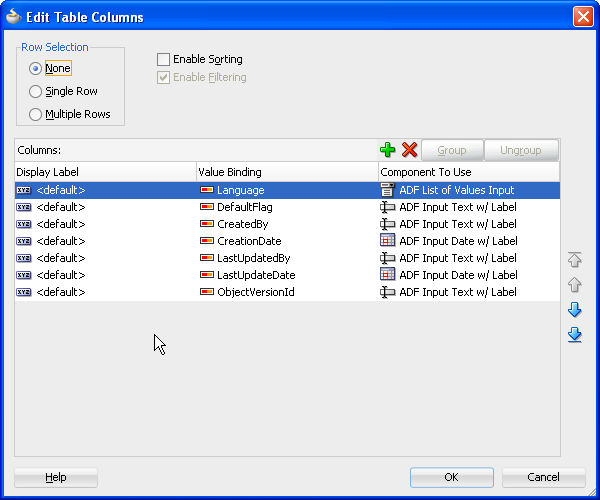Viewport: 600px width, 500px height.
Task: Click the label icon in CreatedBy row
Action: pos(24,224)
